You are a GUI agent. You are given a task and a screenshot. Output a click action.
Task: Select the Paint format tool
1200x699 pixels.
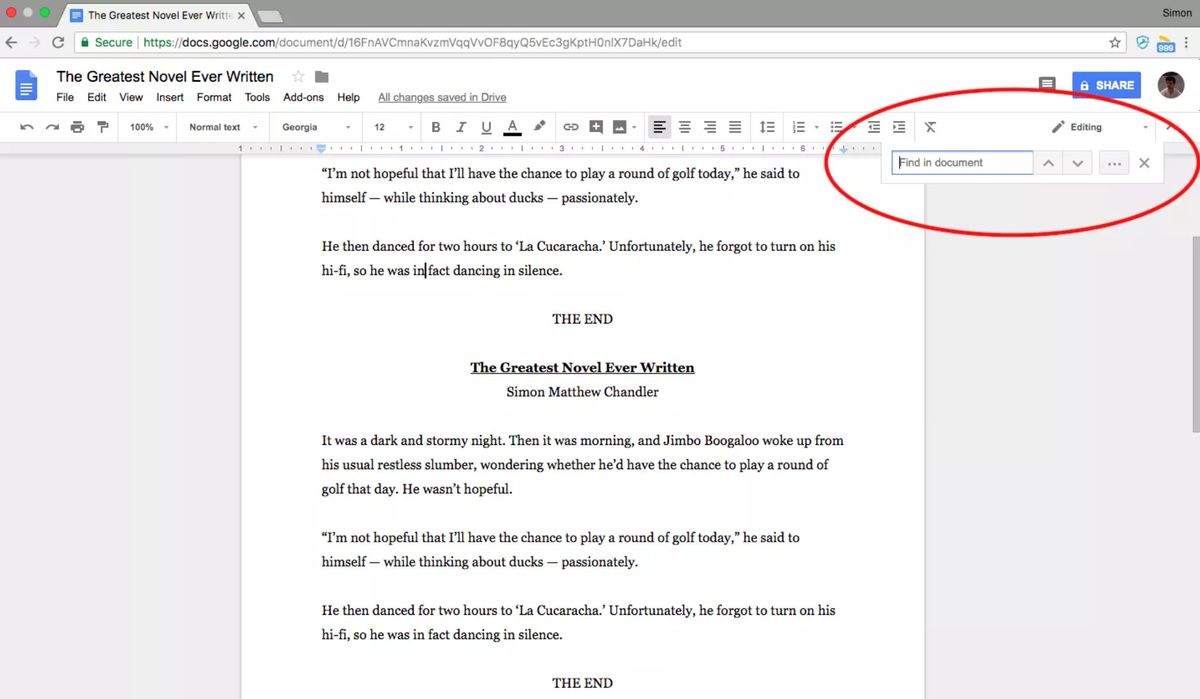coord(102,127)
